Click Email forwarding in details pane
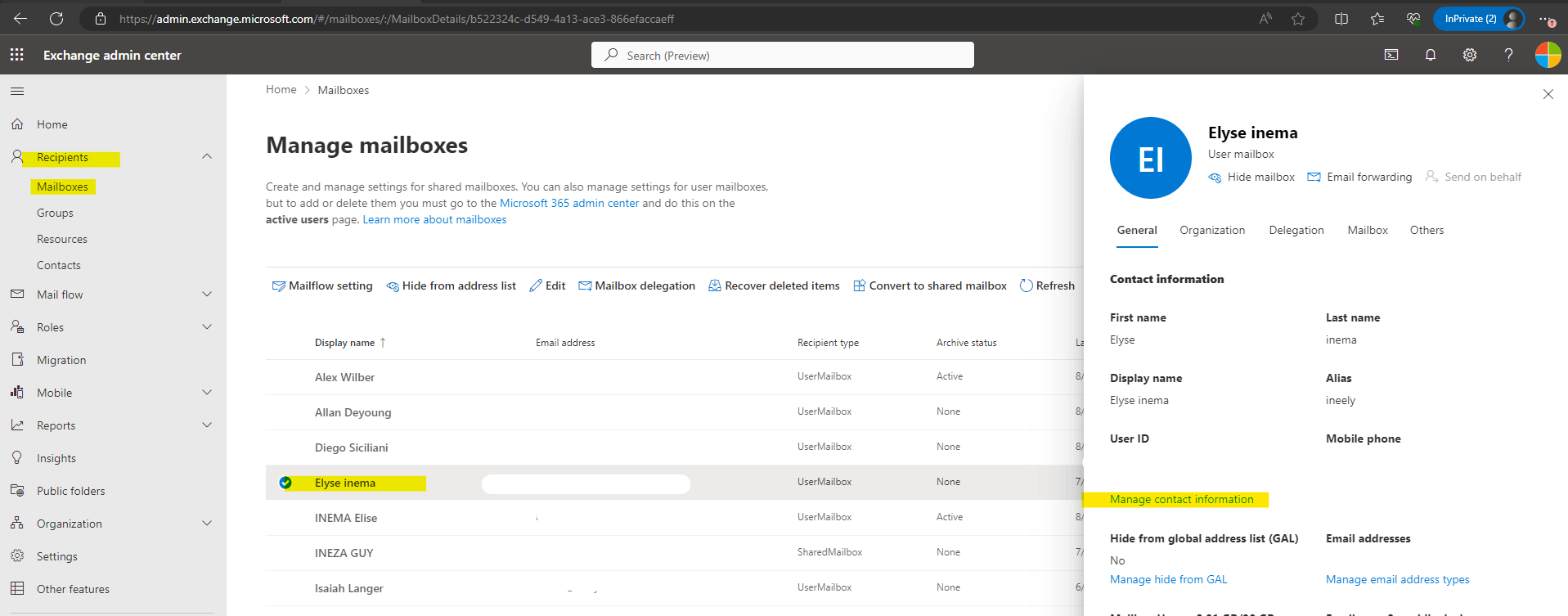1568x616 pixels. [x=1359, y=177]
